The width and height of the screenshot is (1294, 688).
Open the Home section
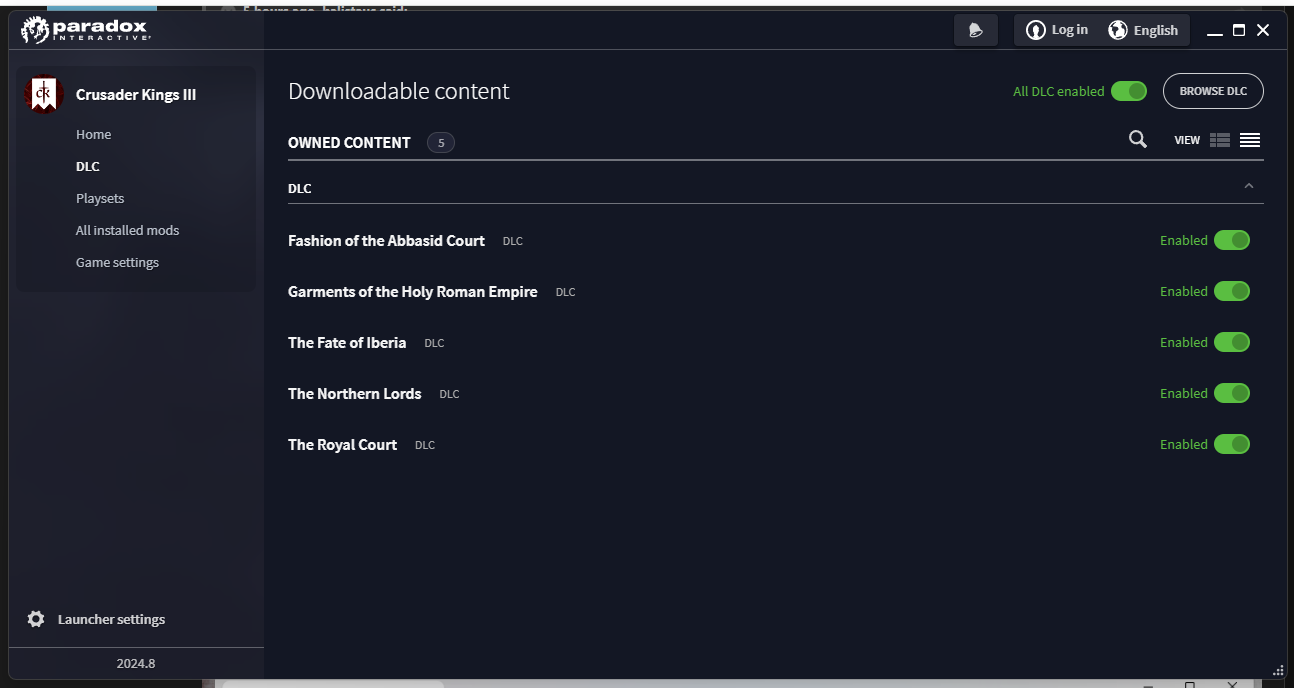(x=93, y=134)
